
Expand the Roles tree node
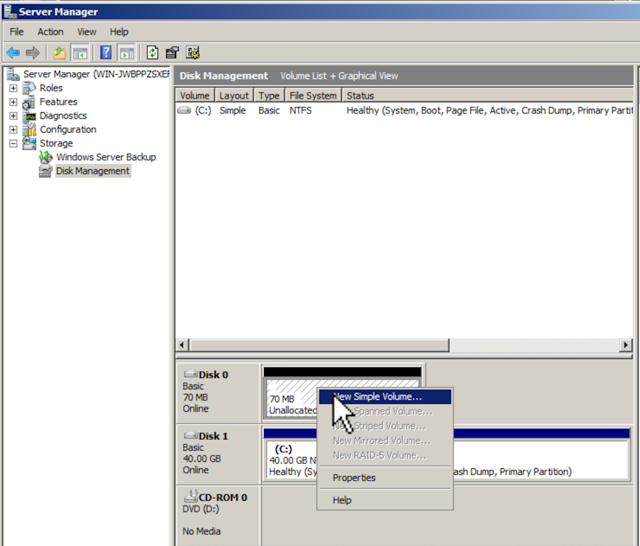click(13, 88)
